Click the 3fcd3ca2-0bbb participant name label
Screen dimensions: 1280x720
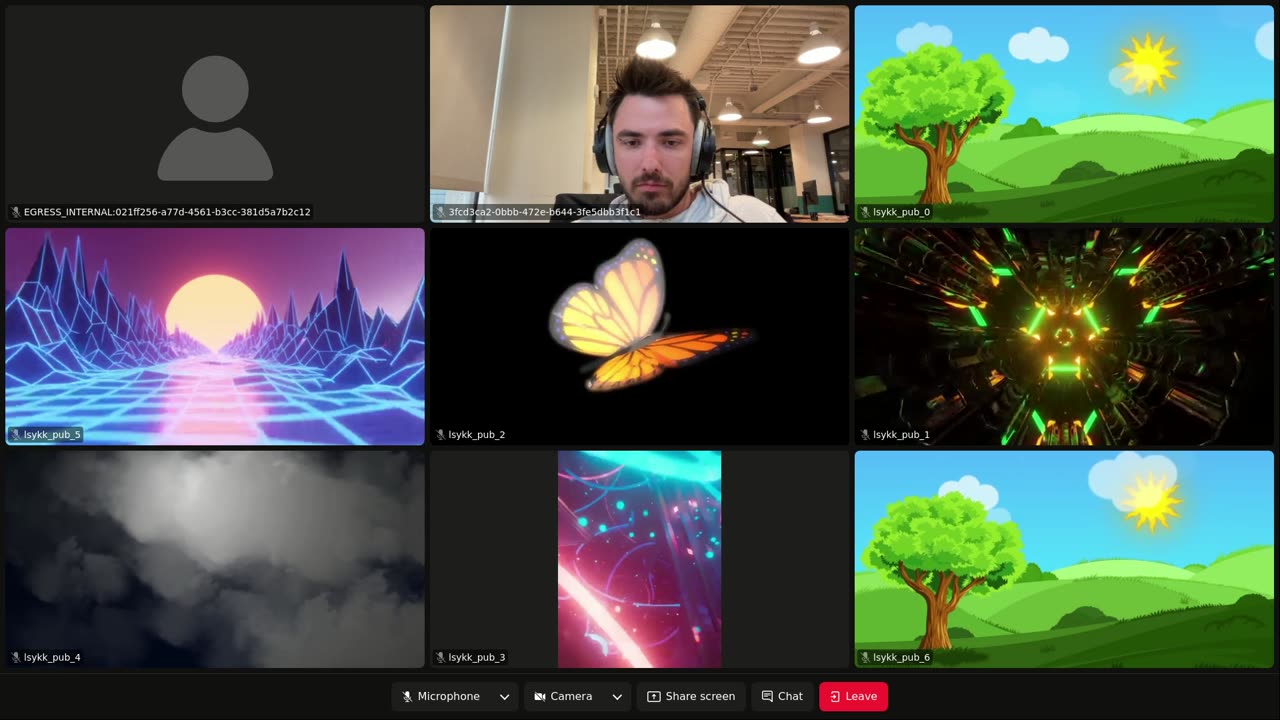545,212
